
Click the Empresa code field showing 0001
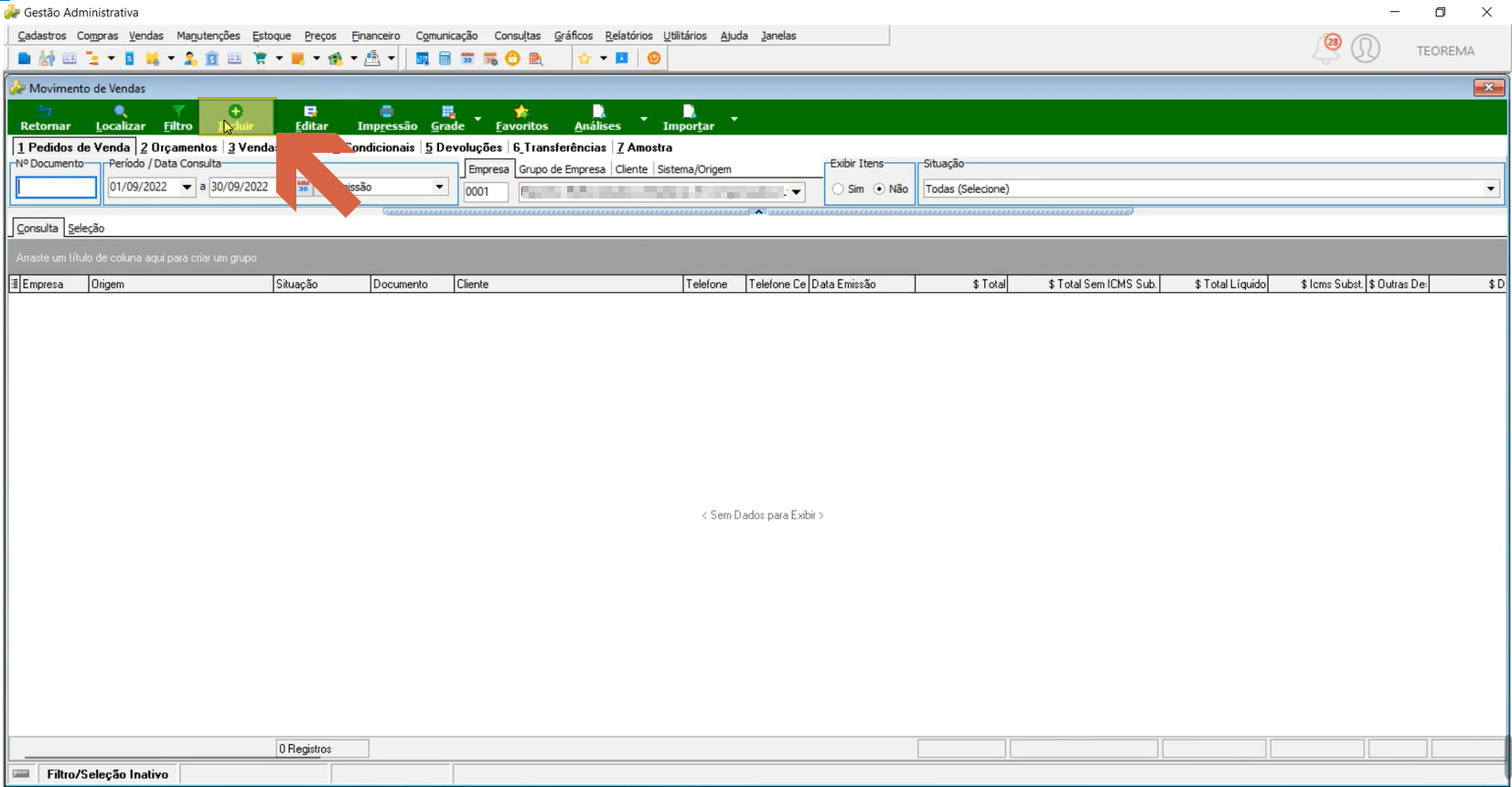click(486, 192)
